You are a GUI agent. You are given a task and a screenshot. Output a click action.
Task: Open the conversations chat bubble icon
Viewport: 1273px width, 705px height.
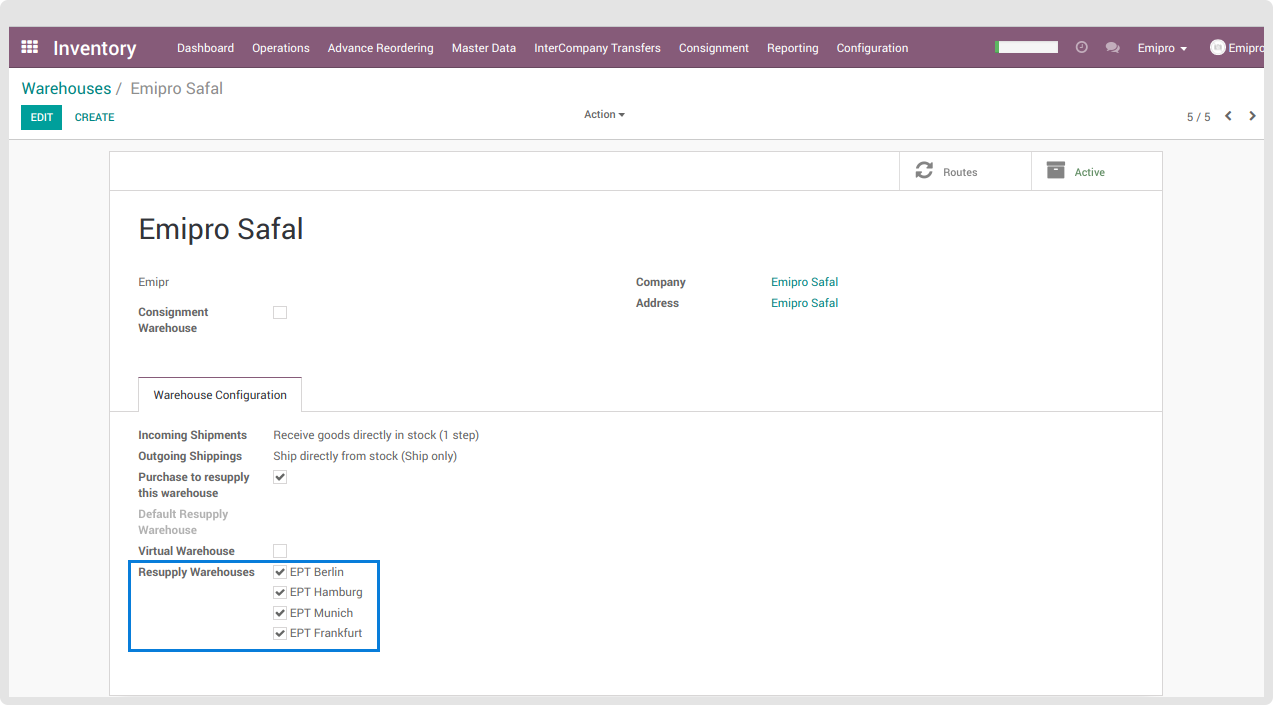point(1112,47)
